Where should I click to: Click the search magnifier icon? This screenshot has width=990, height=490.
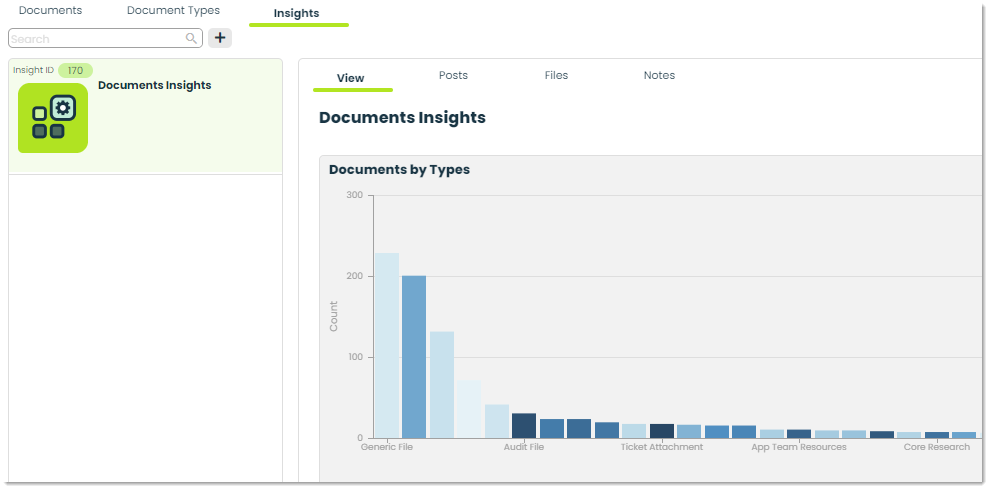(x=191, y=39)
